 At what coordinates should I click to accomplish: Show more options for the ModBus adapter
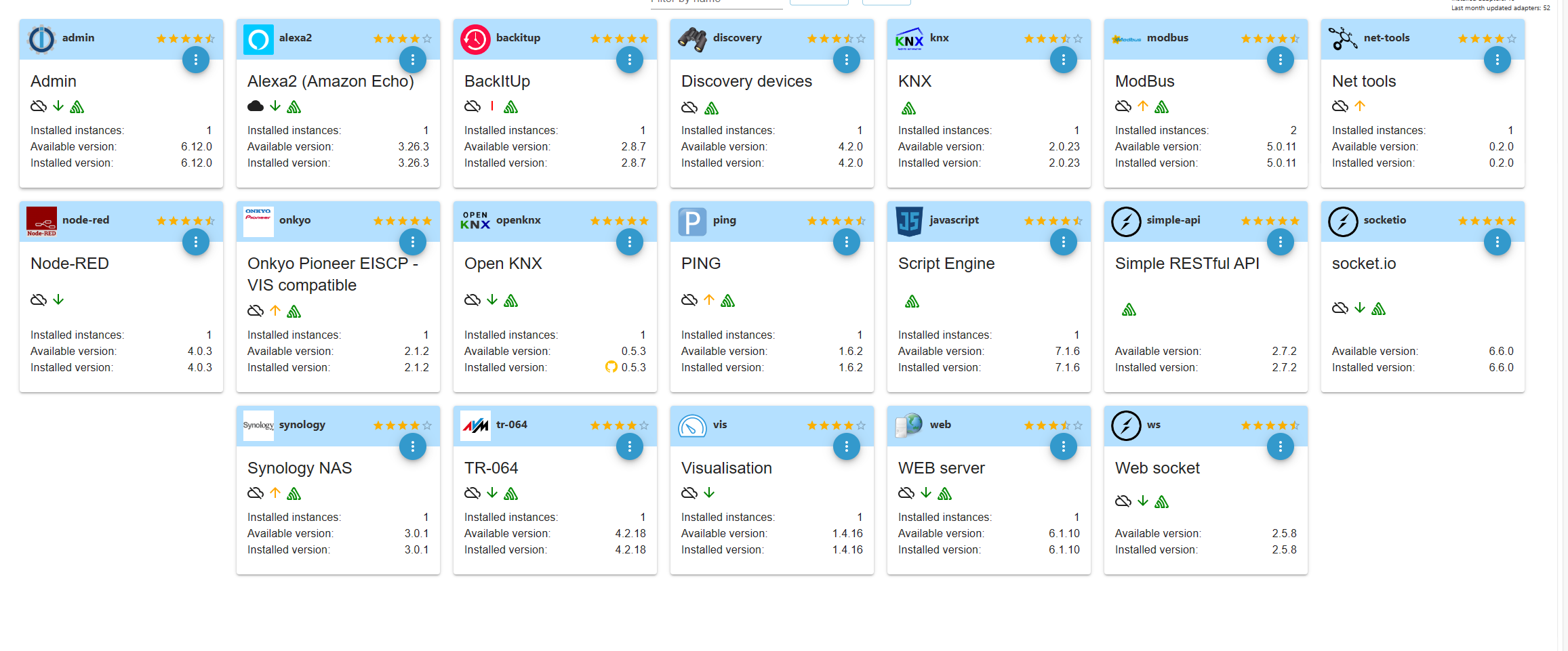pos(1281,60)
